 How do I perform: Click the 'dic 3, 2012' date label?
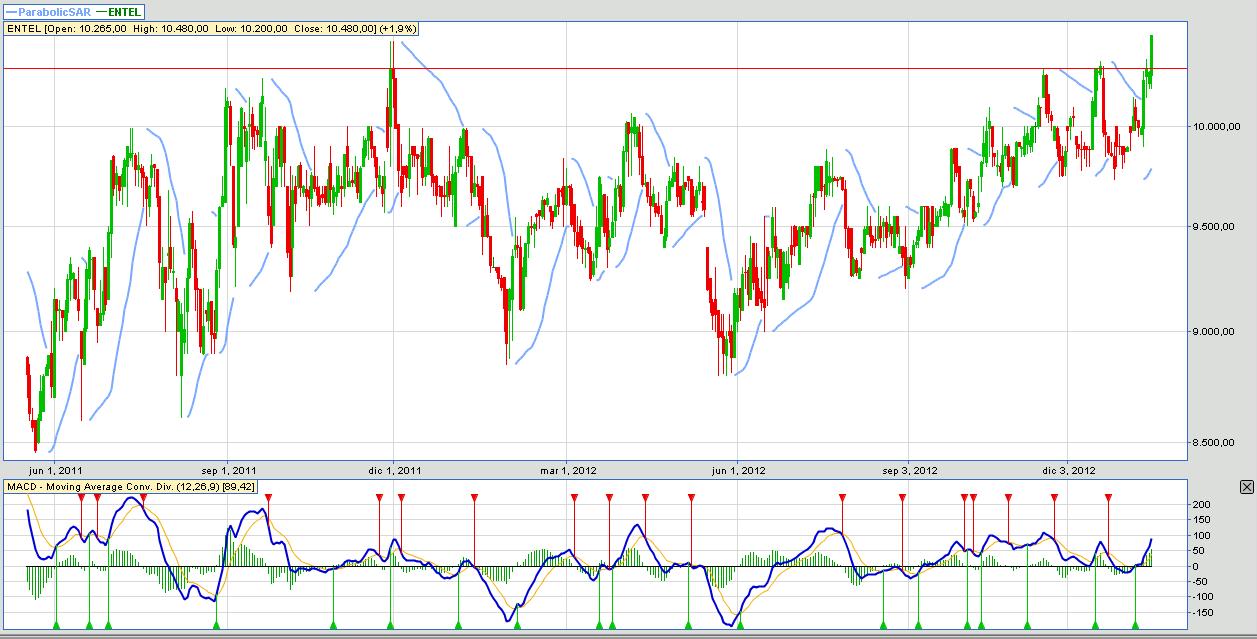[1069, 470]
